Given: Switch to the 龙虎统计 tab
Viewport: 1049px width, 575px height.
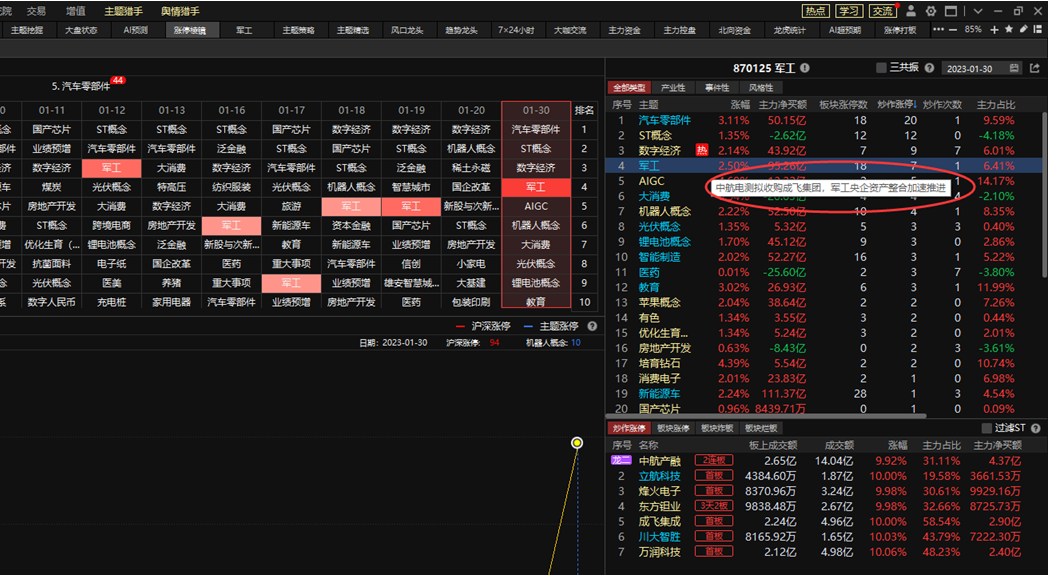Looking at the screenshot, I should [789, 30].
